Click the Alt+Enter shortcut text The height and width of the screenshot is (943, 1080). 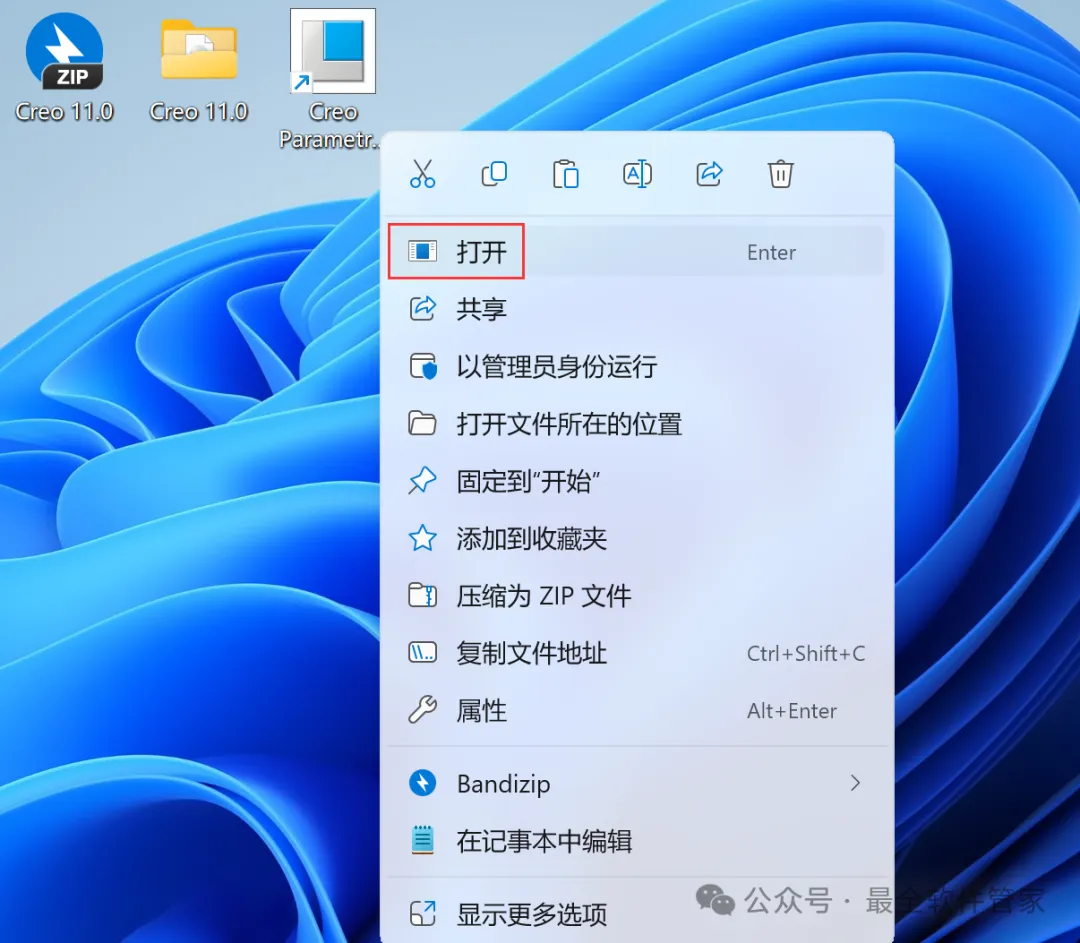(x=792, y=711)
